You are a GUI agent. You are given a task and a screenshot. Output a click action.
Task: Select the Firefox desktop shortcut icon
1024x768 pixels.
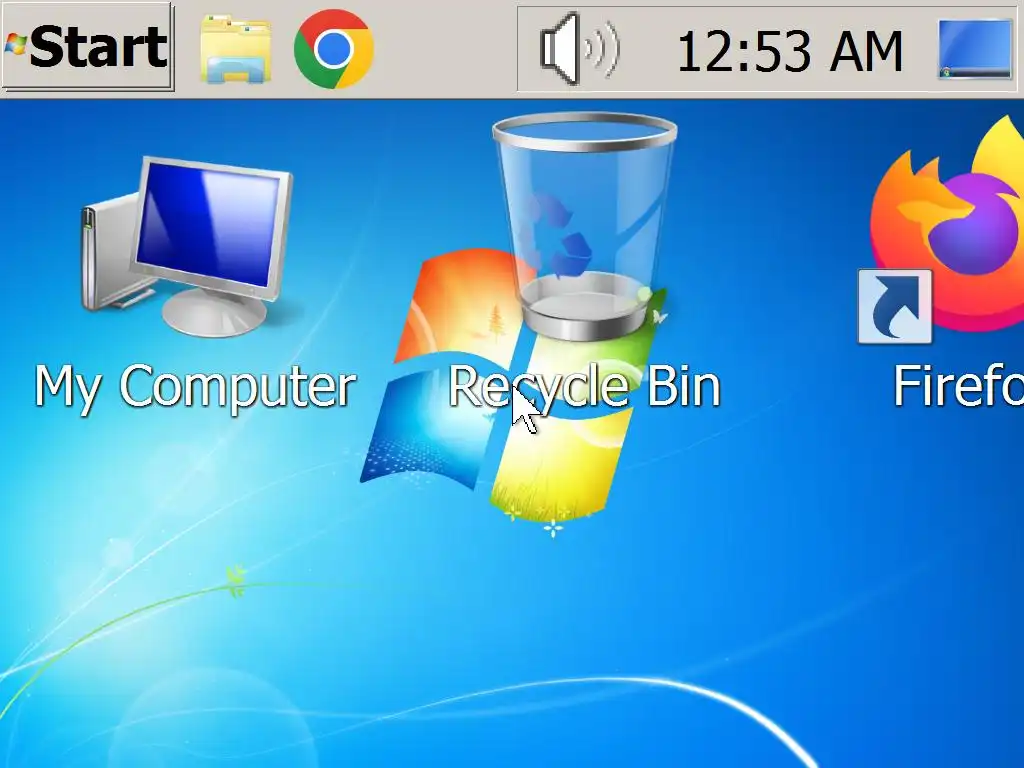(941, 230)
